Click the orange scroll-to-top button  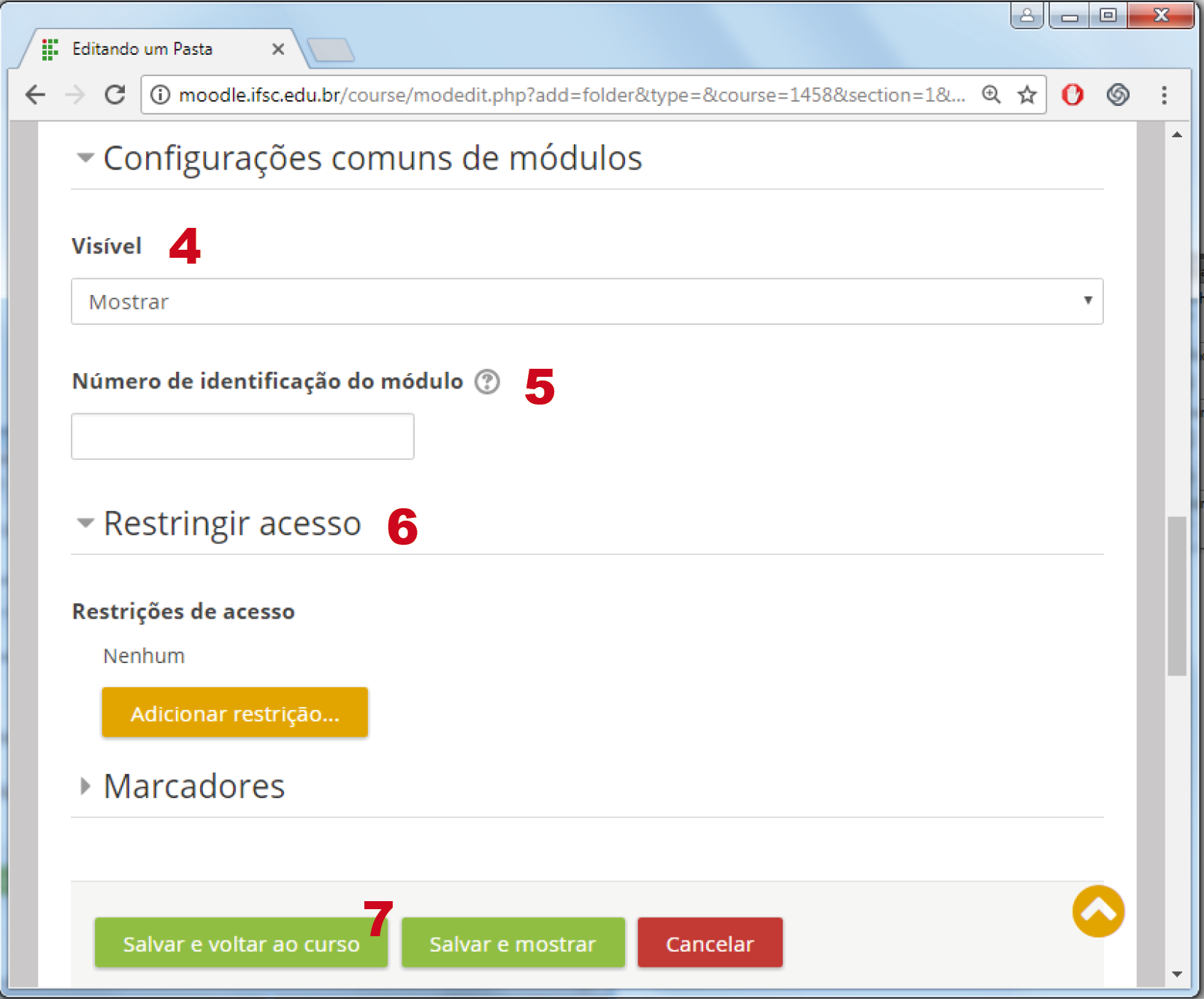click(x=1097, y=911)
